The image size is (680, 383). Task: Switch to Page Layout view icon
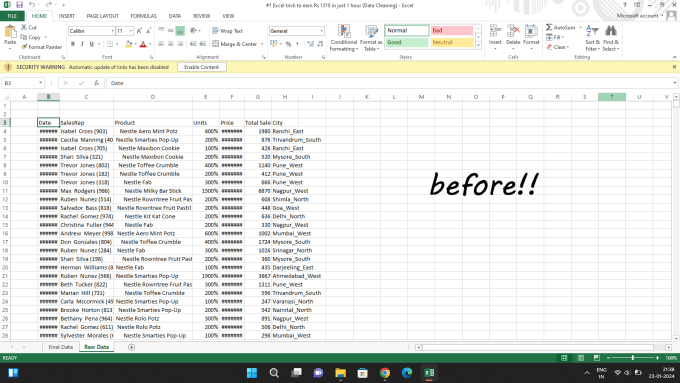pyautogui.click(x=580, y=358)
